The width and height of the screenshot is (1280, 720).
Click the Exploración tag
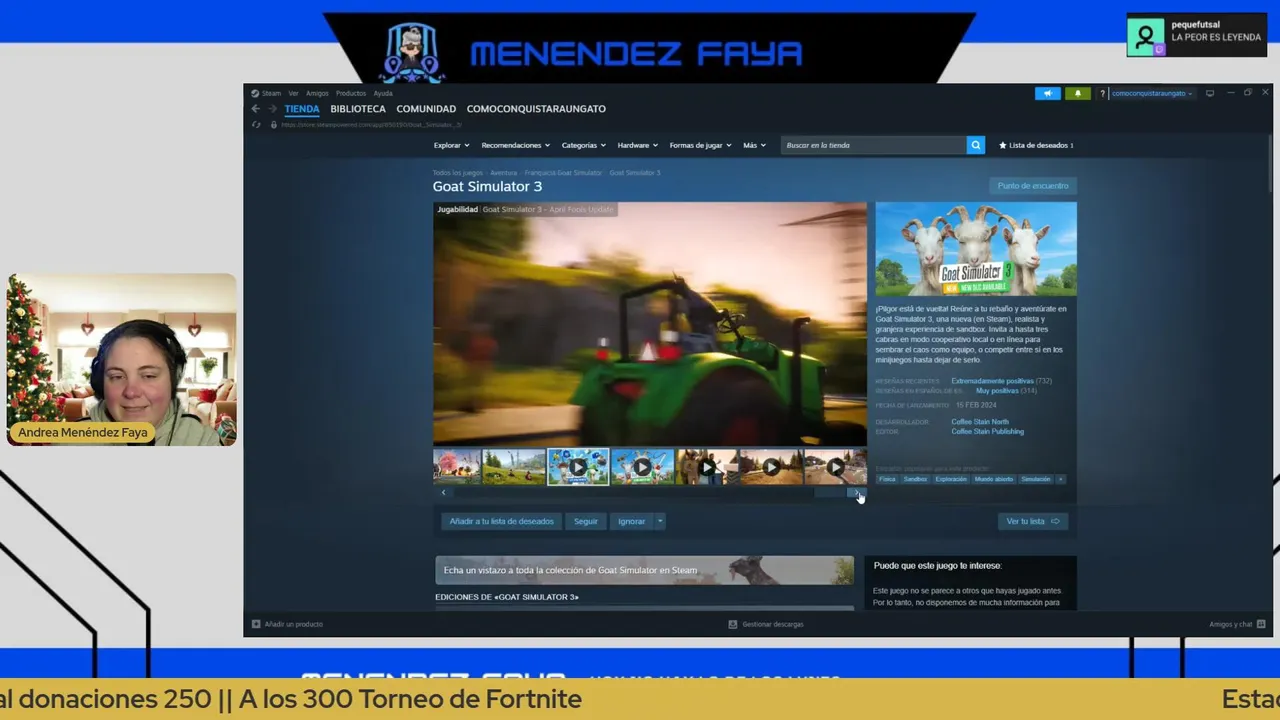(x=951, y=479)
